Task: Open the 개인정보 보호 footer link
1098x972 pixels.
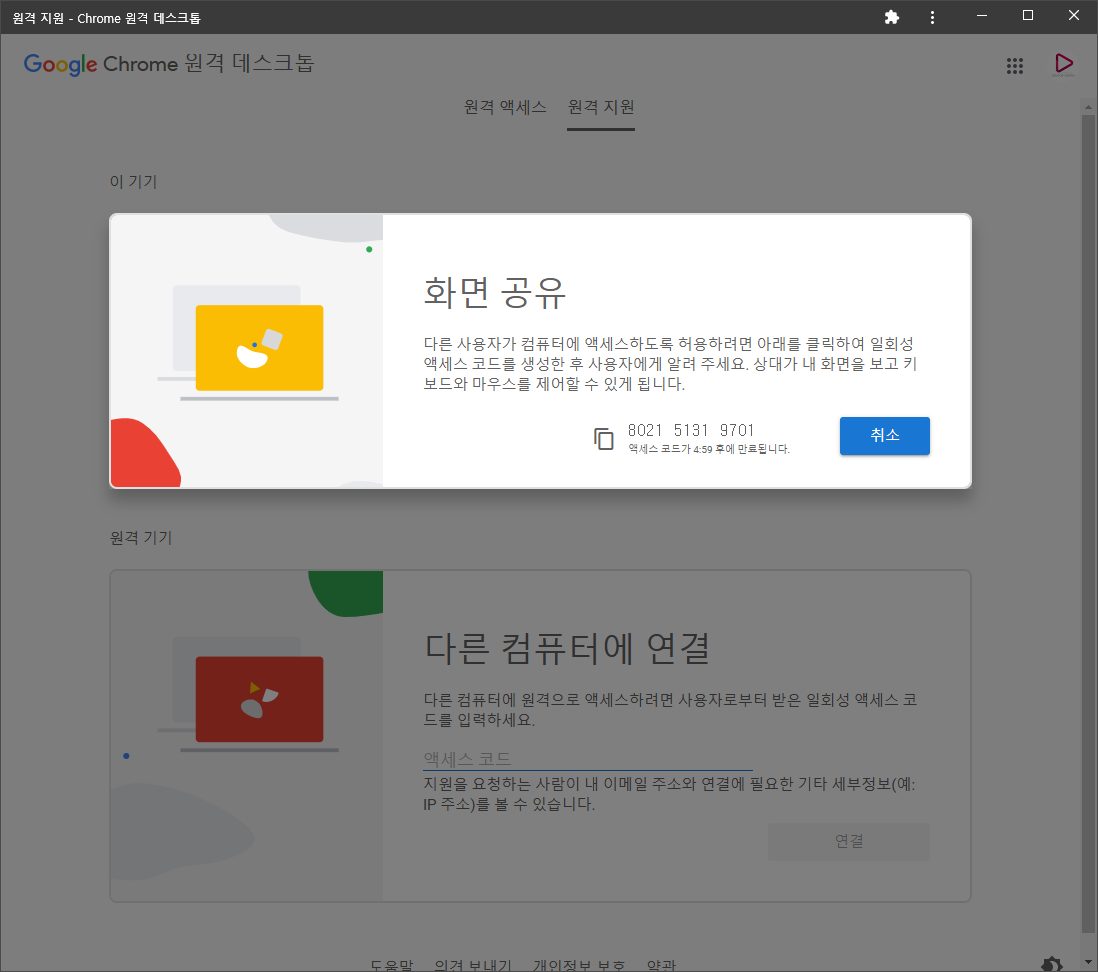Action: pos(579,965)
